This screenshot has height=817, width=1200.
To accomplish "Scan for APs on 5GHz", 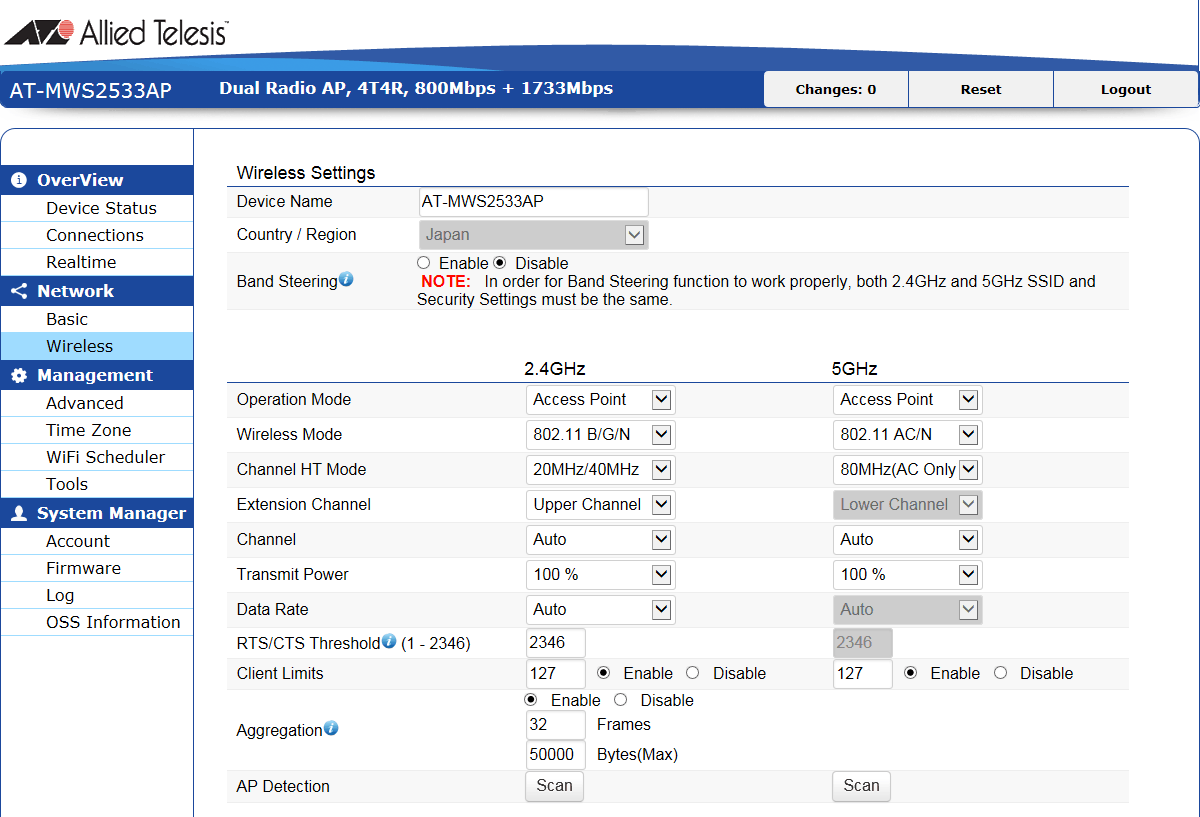I will (x=861, y=786).
